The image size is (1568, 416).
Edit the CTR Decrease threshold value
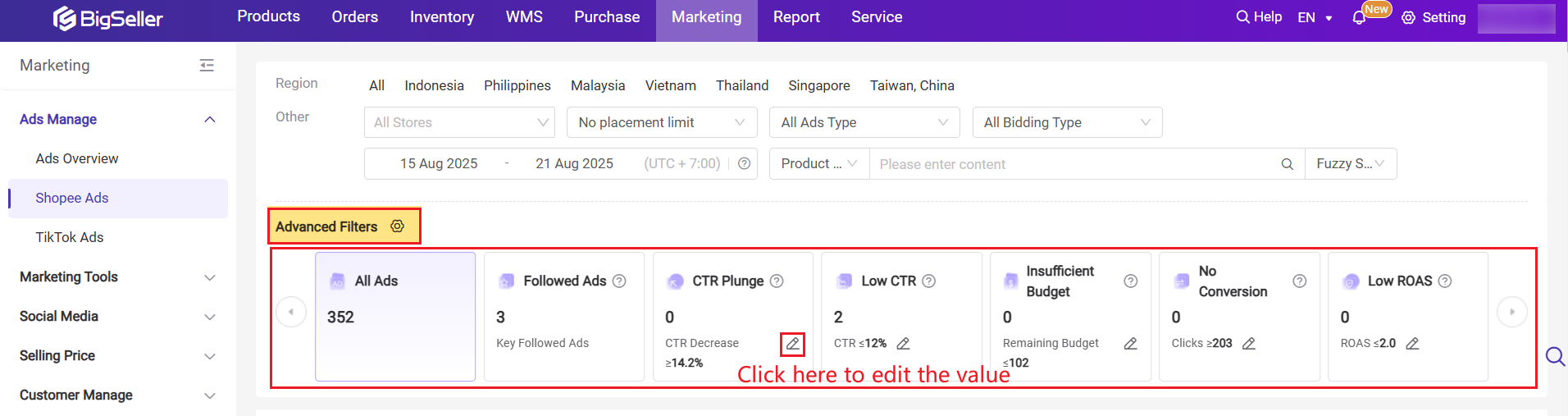pos(792,344)
